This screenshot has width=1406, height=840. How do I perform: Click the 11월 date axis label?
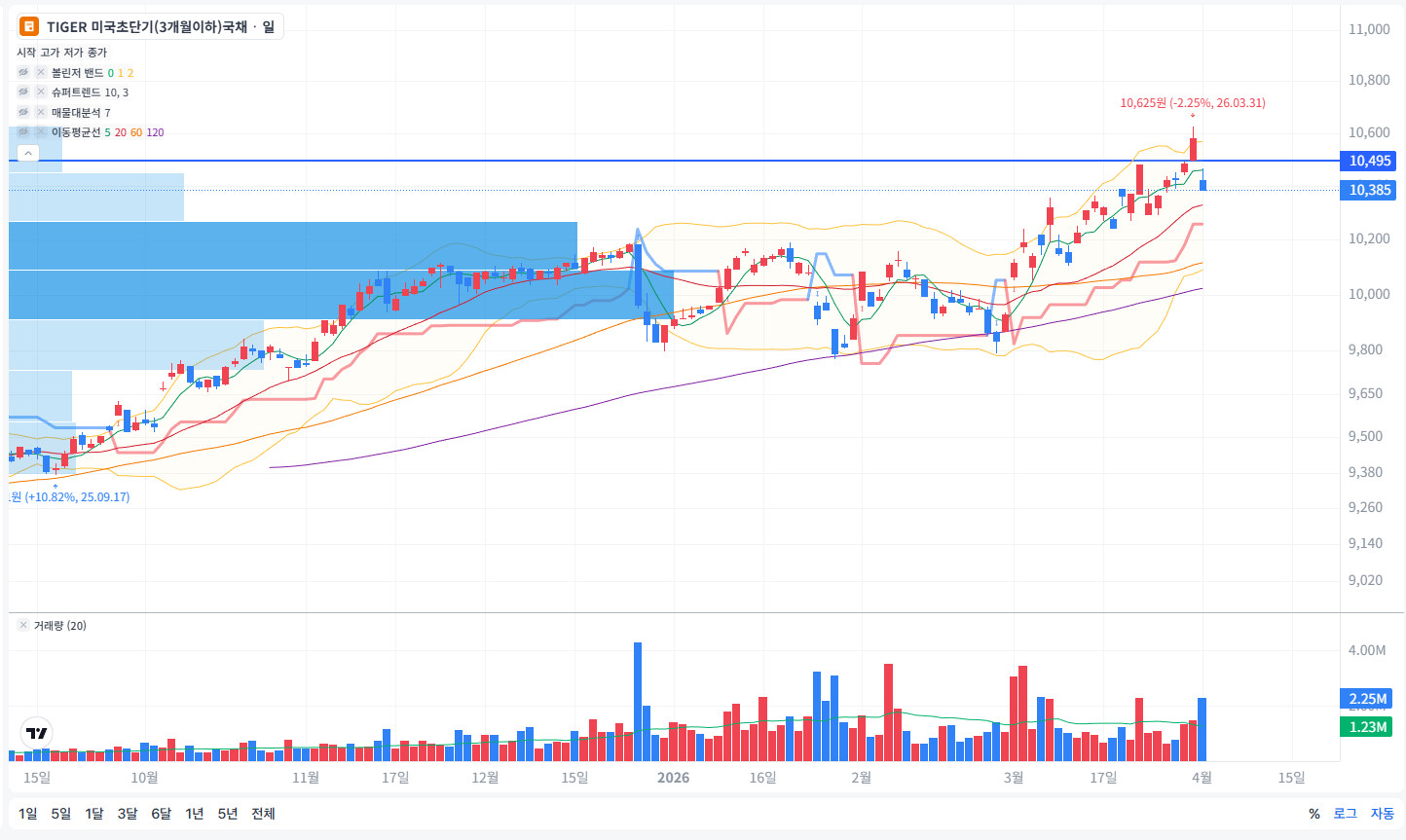tap(306, 778)
